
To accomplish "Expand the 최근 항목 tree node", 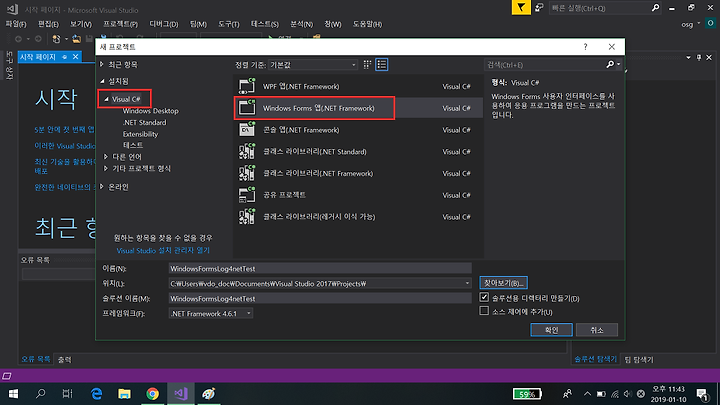I will click(x=102, y=64).
